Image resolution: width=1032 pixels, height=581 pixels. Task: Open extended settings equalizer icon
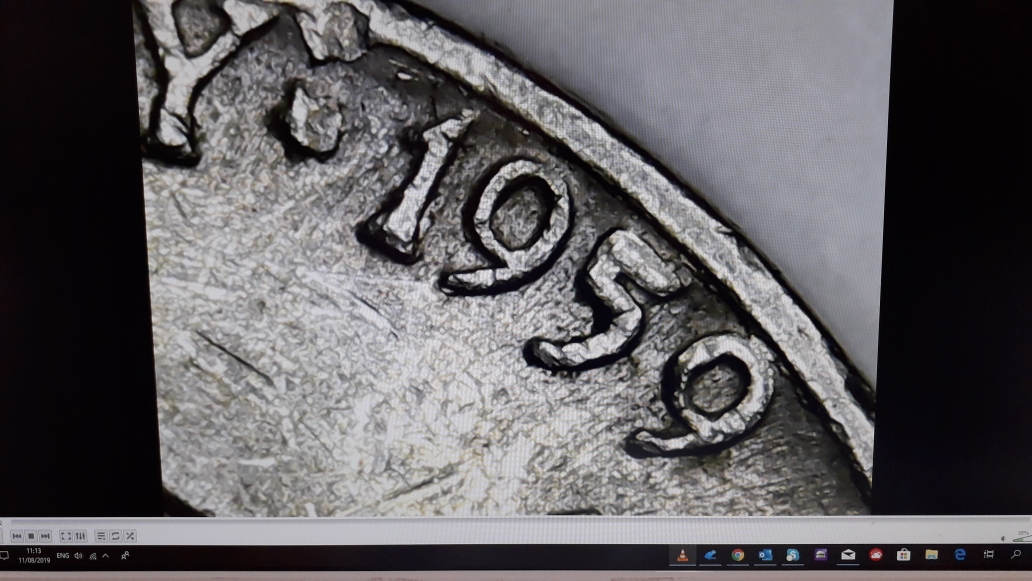(x=80, y=536)
